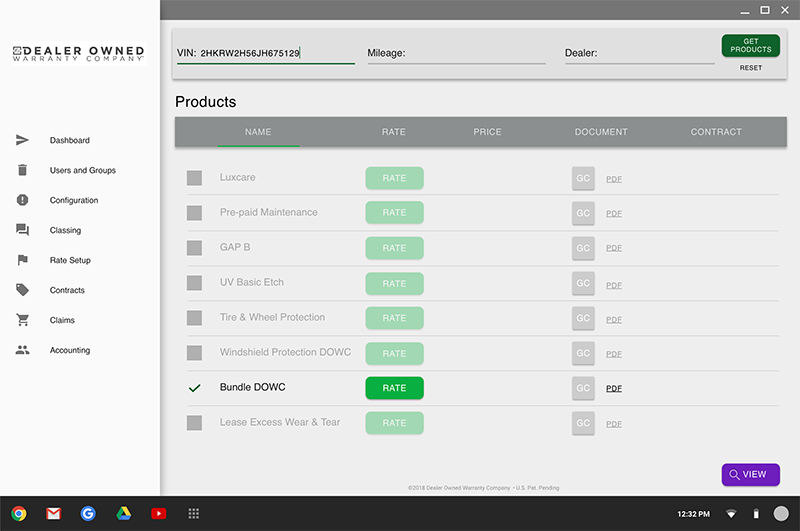
Task: Click the Contracts tag icon
Action: pyautogui.click(x=22, y=290)
